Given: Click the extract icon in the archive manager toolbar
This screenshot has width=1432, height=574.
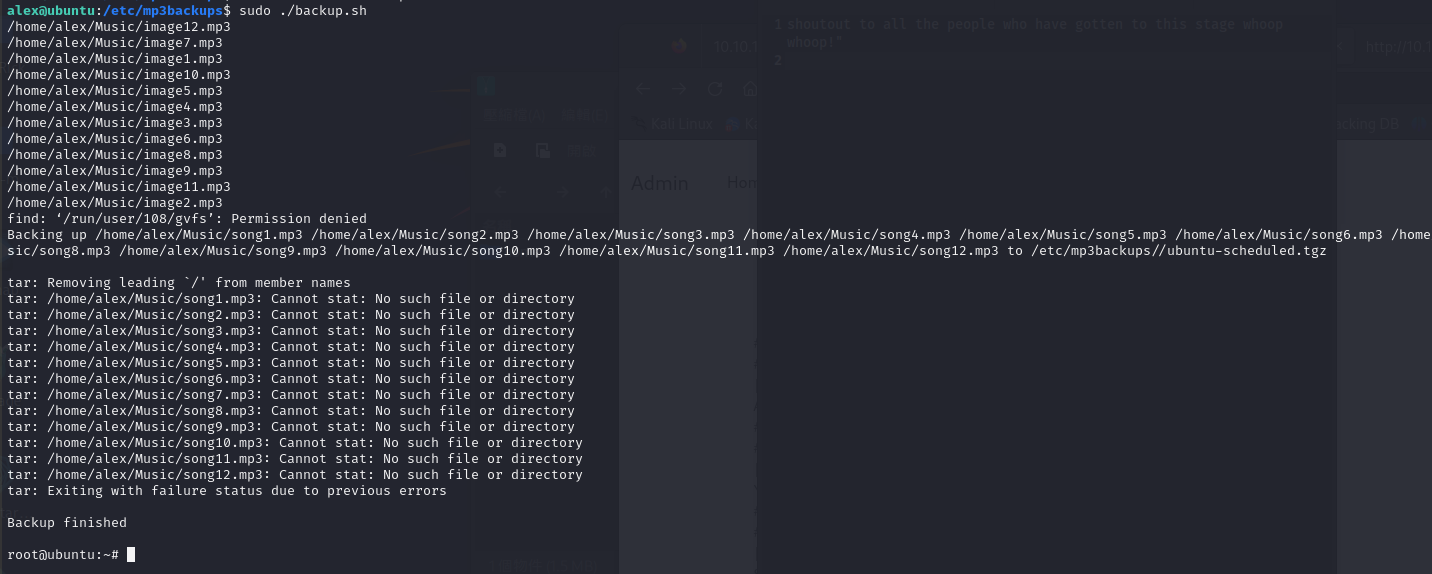Looking at the screenshot, I should (x=543, y=150).
